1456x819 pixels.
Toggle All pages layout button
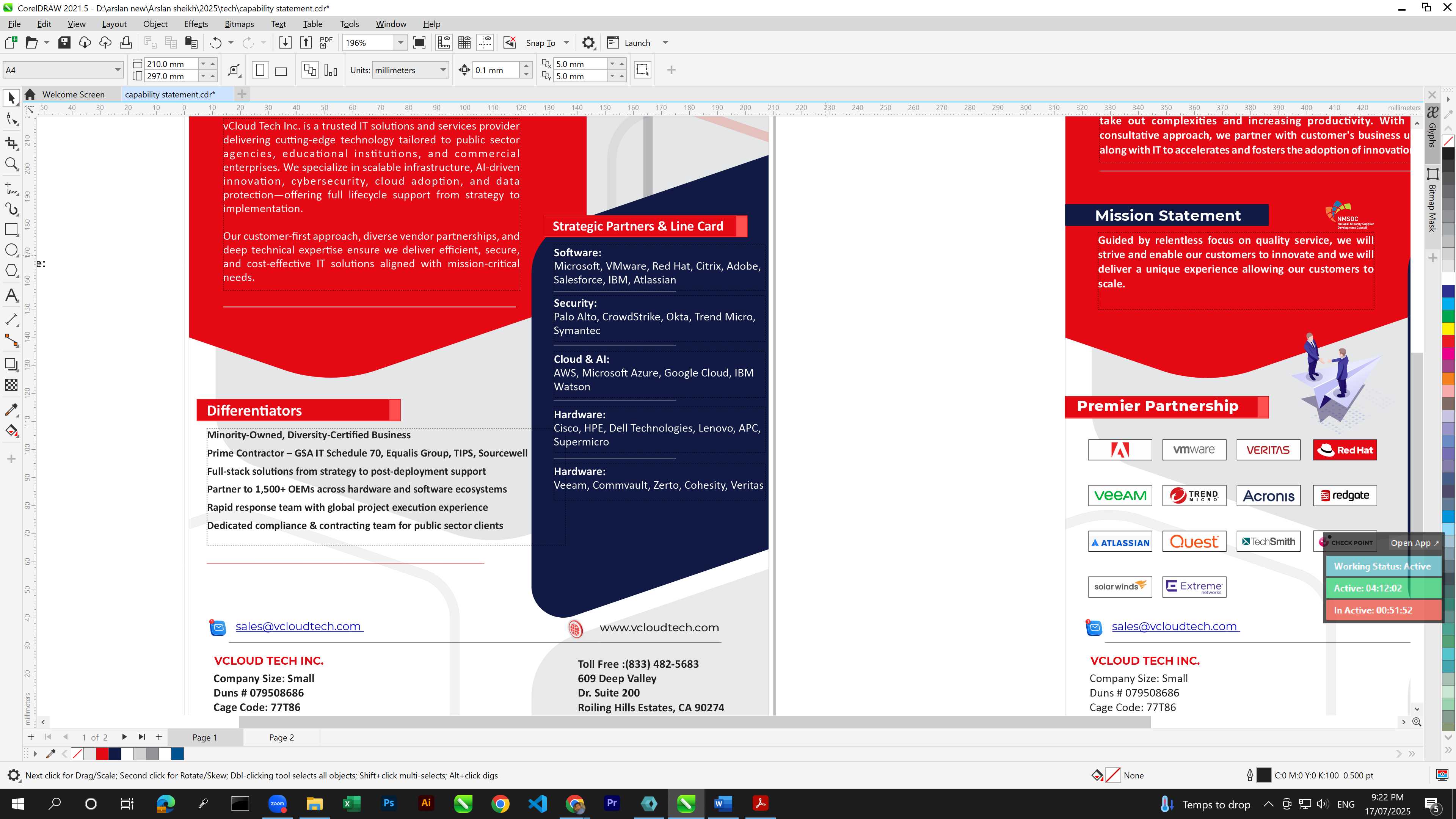pyautogui.click(x=310, y=70)
